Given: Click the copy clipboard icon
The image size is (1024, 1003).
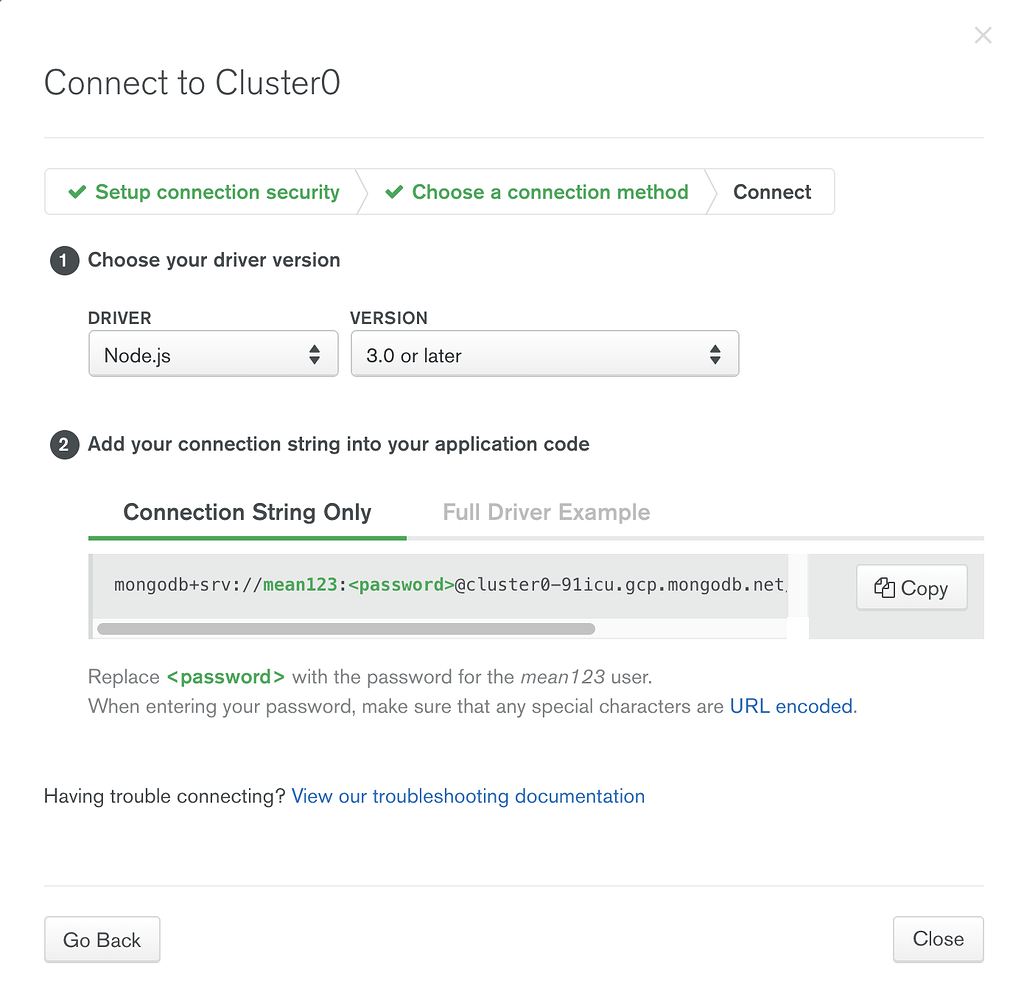Looking at the screenshot, I should pyautogui.click(x=884, y=588).
